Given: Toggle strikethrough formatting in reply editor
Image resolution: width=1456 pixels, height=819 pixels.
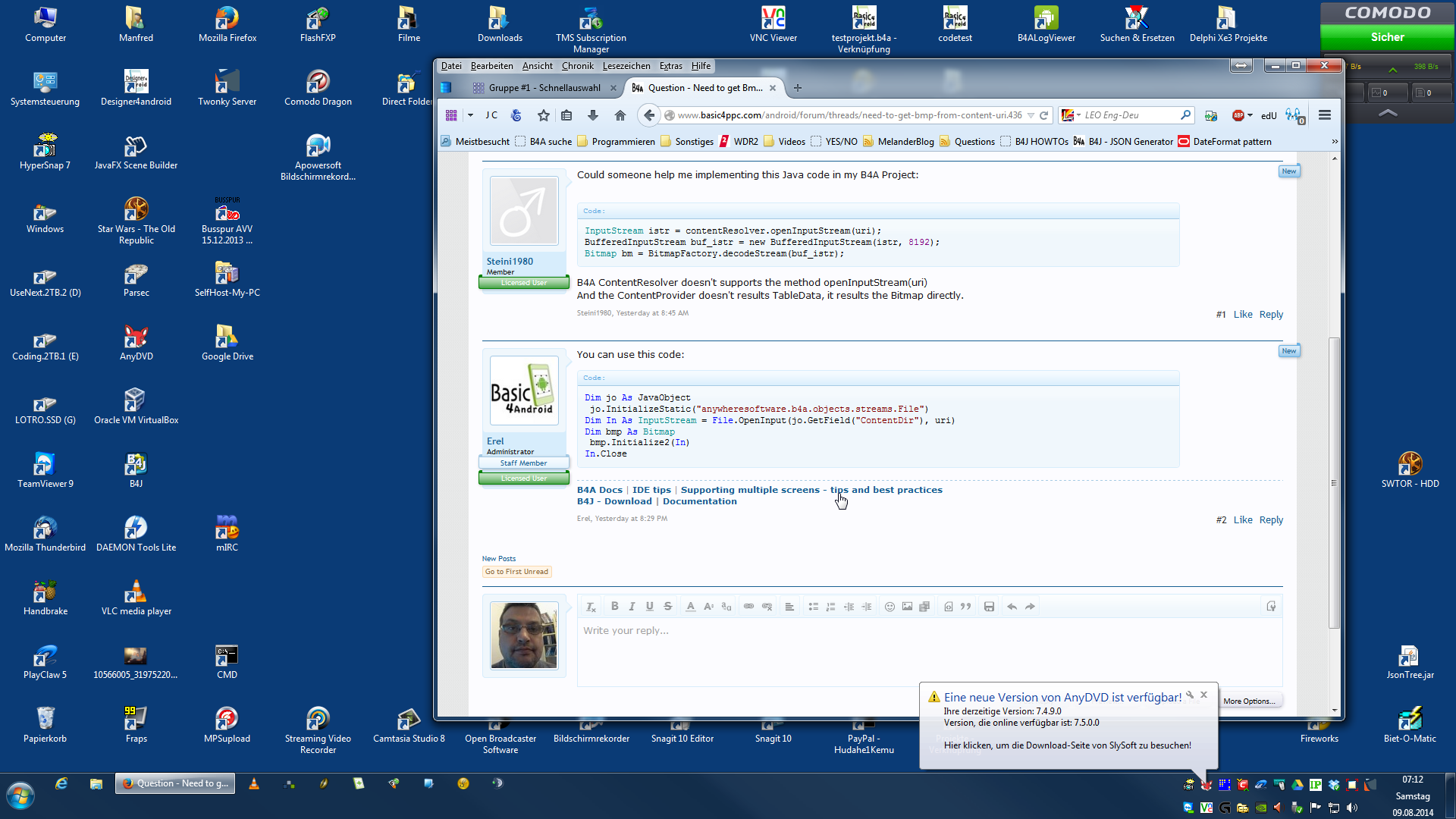Looking at the screenshot, I should point(667,607).
